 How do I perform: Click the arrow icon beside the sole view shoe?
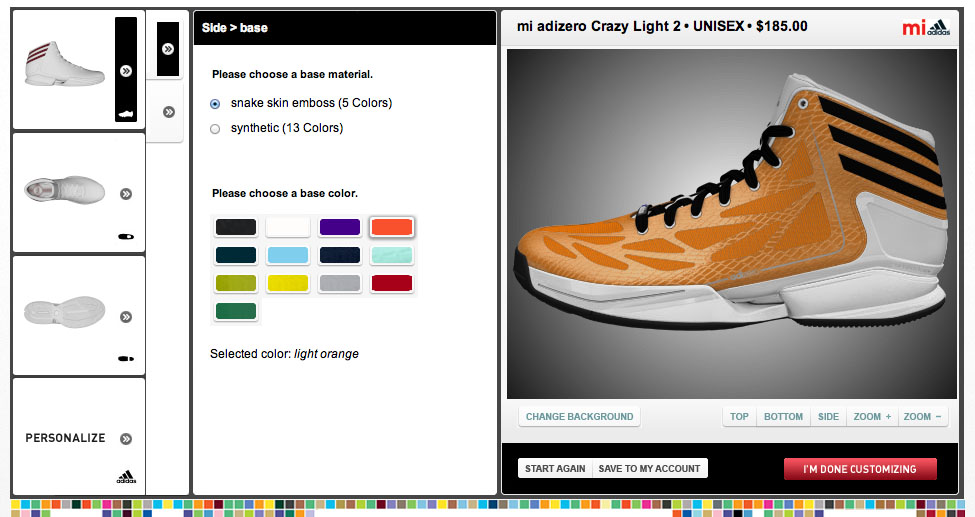[126, 317]
